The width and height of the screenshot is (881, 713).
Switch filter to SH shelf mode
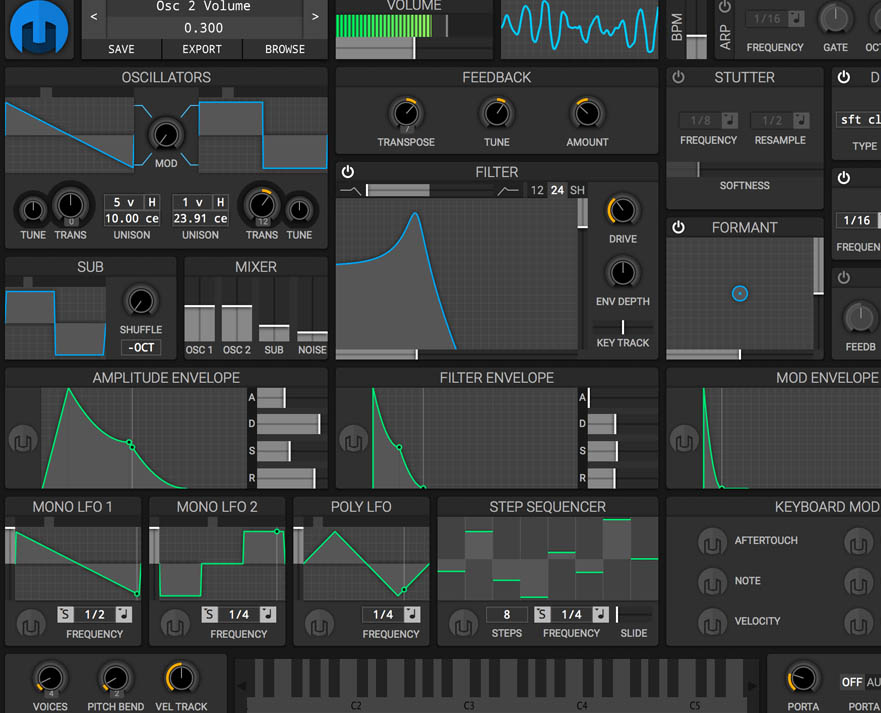point(577,190)
